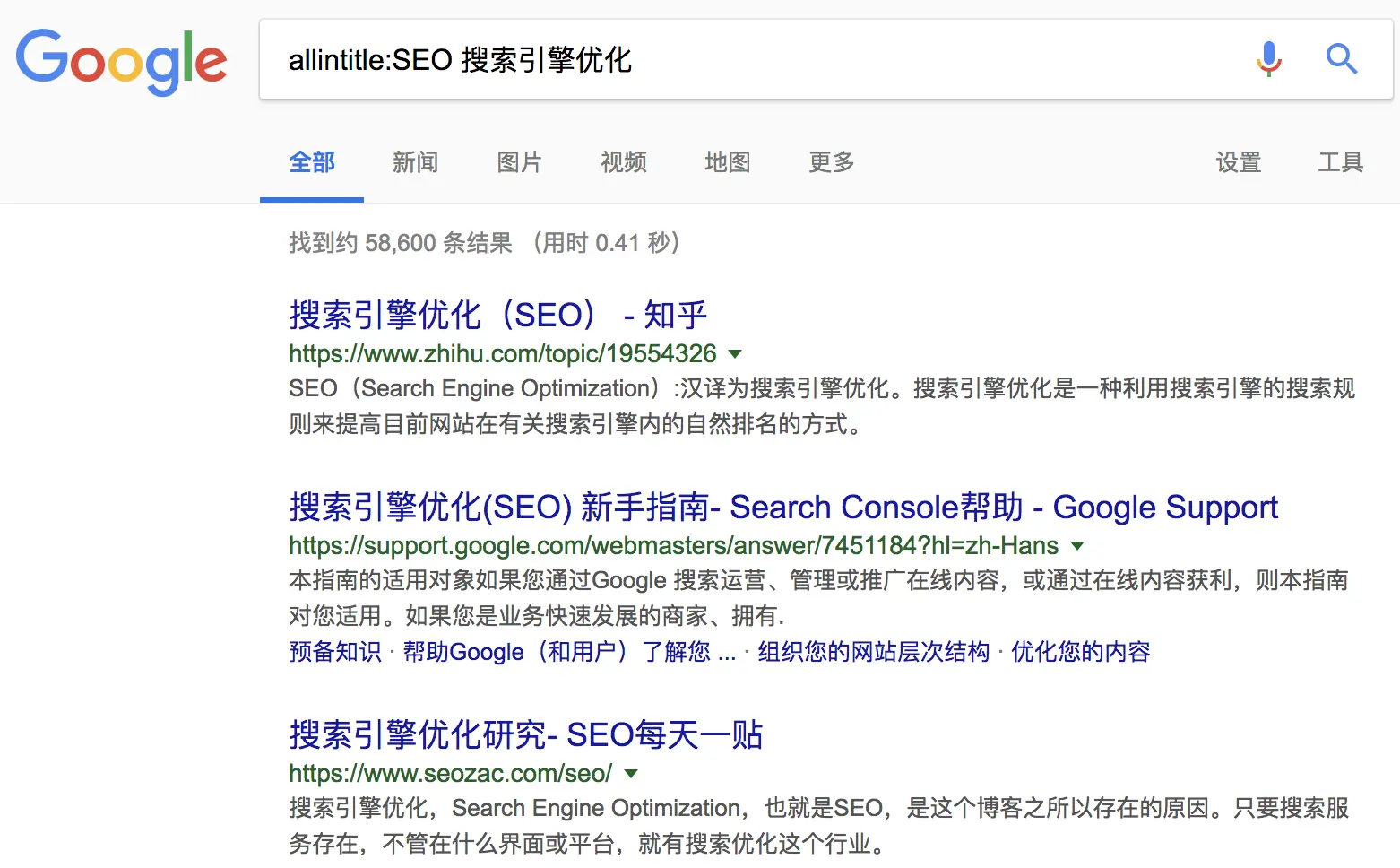Open the 设置 settings menu
The height and width of the screenshot is (868, 1400).
point(1239,162)
